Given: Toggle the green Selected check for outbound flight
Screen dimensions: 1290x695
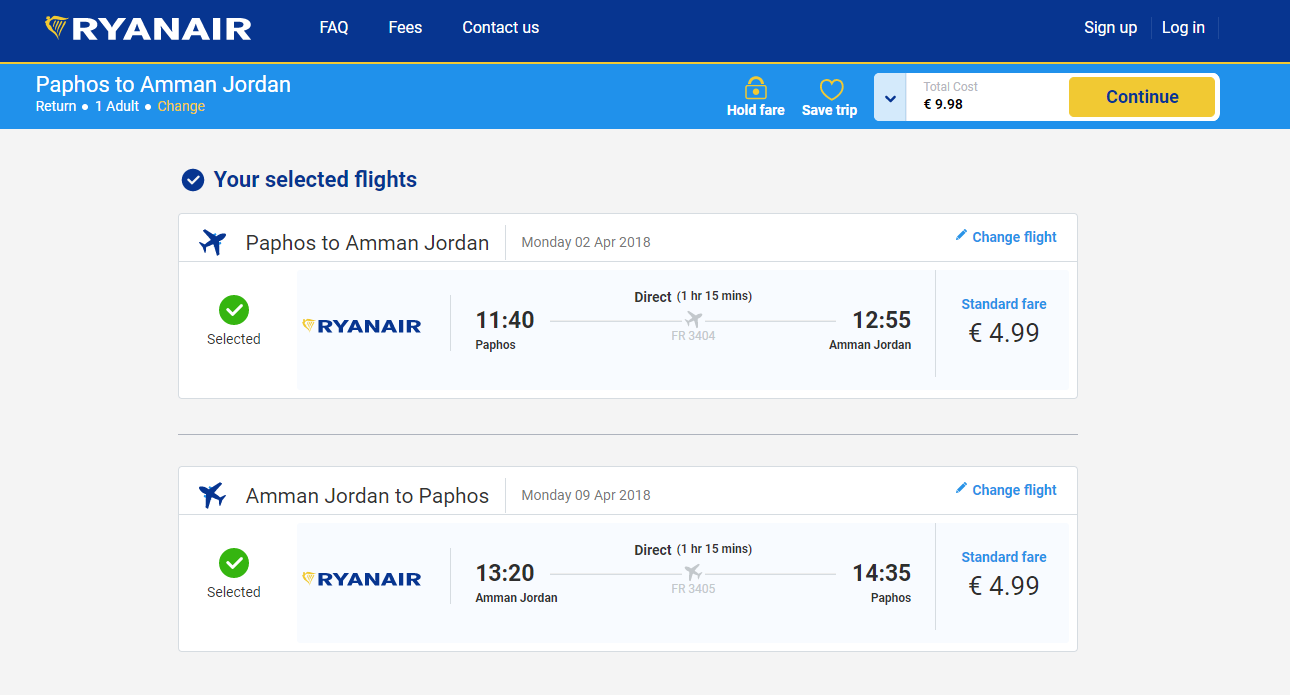Looking at the screenshot, I should (x=234, y=310).
